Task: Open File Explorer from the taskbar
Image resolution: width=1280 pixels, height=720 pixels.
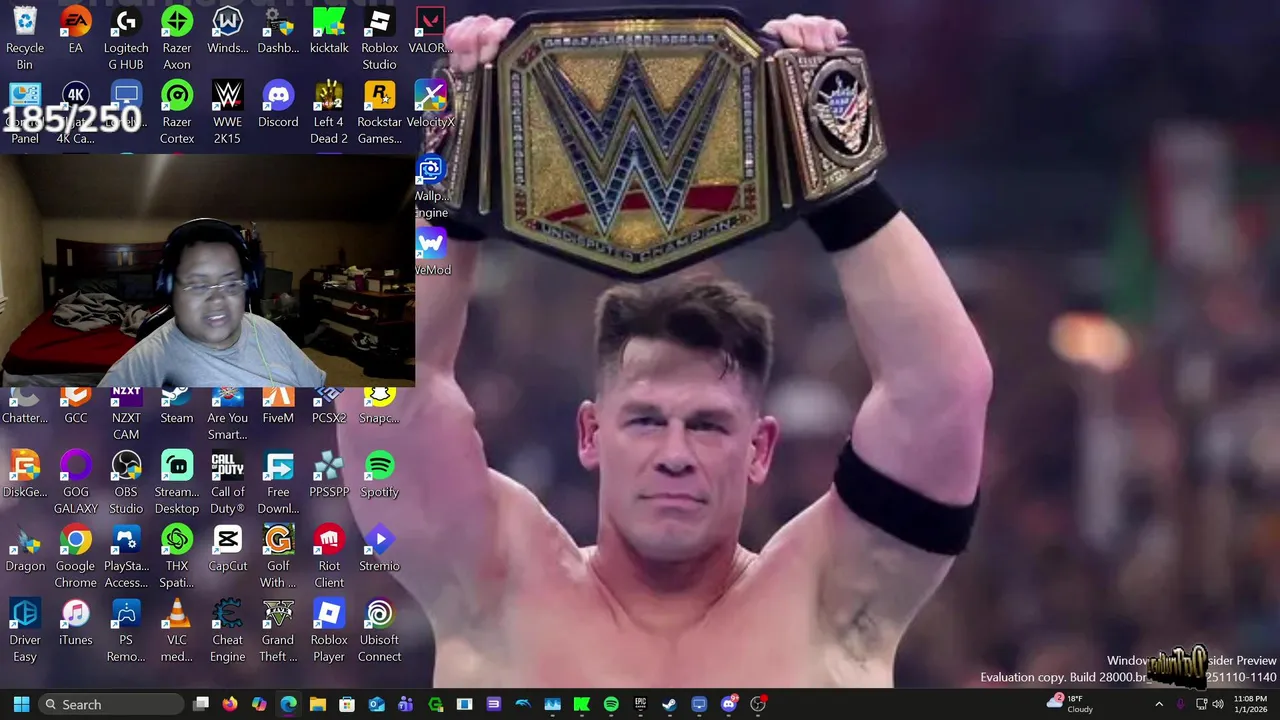Action: 318,704
